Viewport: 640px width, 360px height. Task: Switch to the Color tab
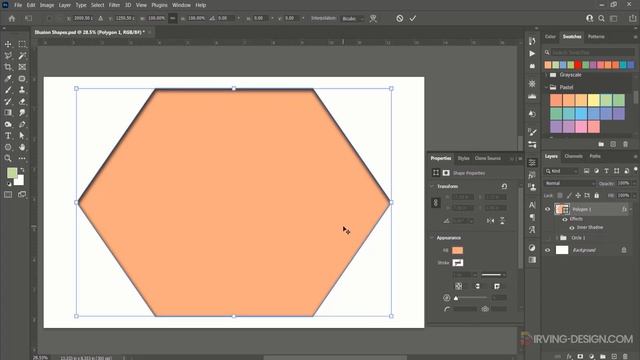tap(550, 37)
